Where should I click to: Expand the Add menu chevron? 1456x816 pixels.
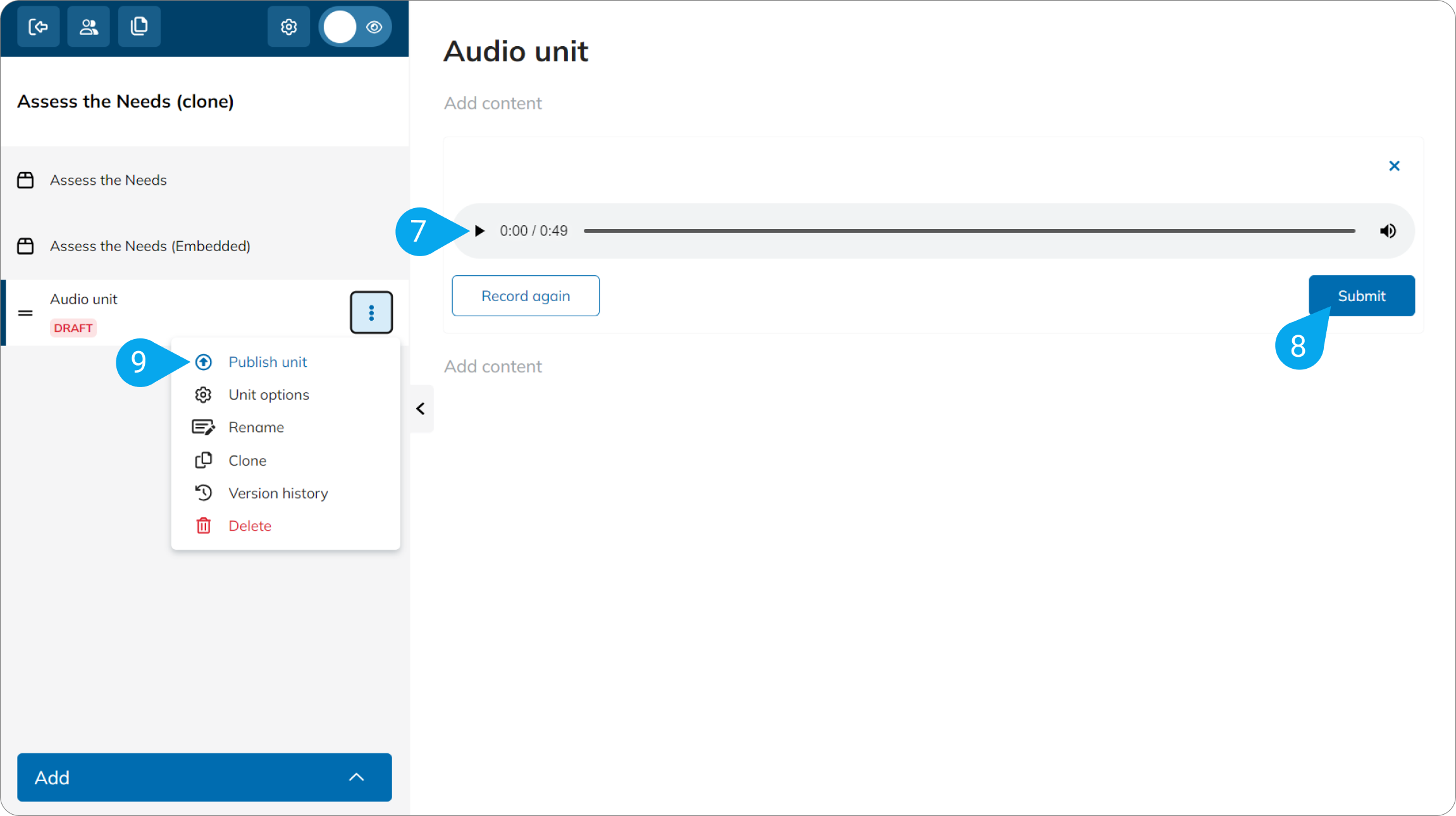(x=357, y=777)
